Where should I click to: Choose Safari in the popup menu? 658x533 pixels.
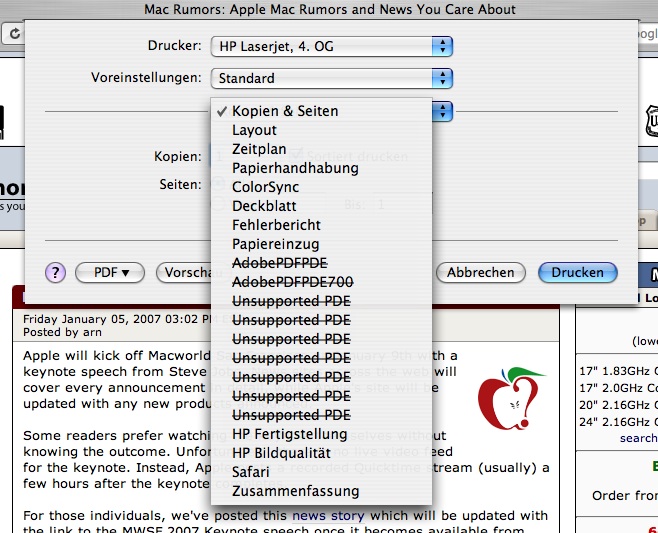coord(321,472)
